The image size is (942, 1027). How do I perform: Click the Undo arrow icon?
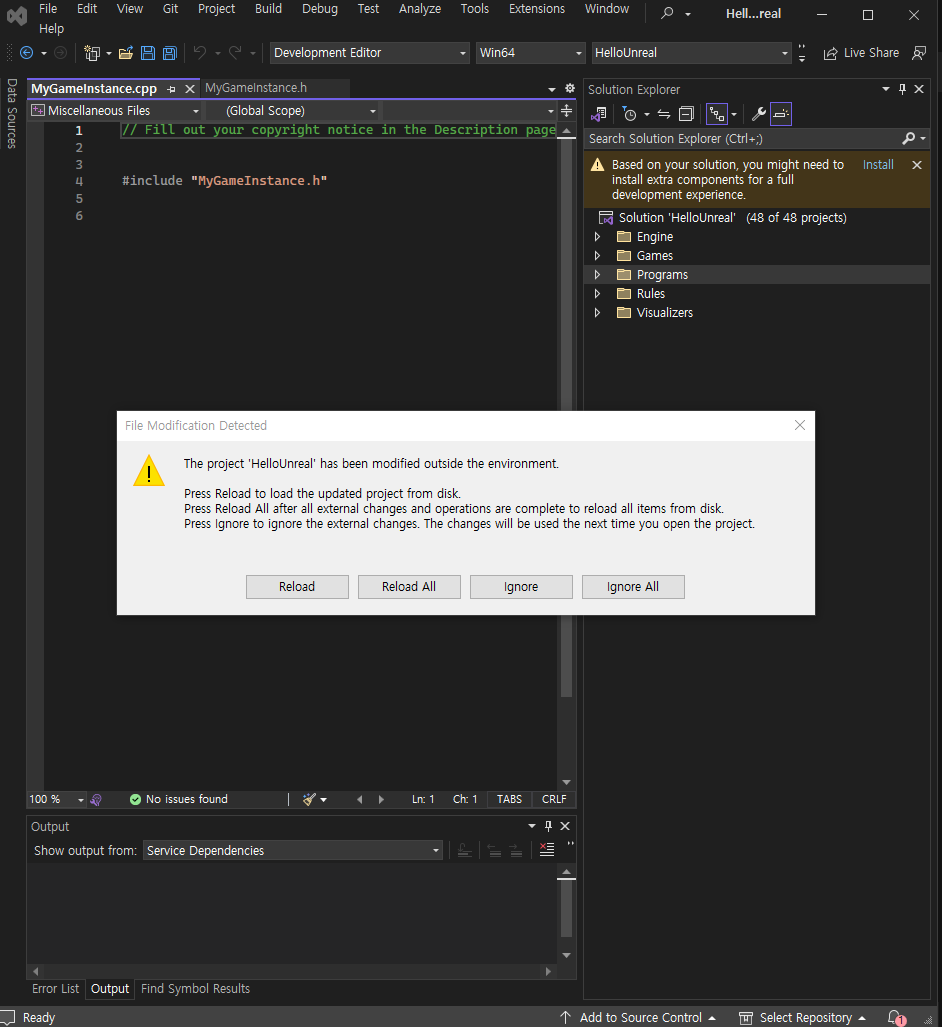point(200,53)
